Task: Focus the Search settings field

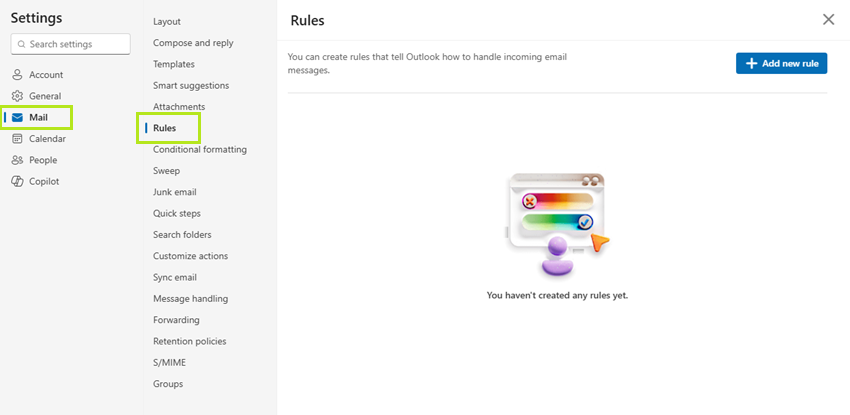Action: coord(70,44)
